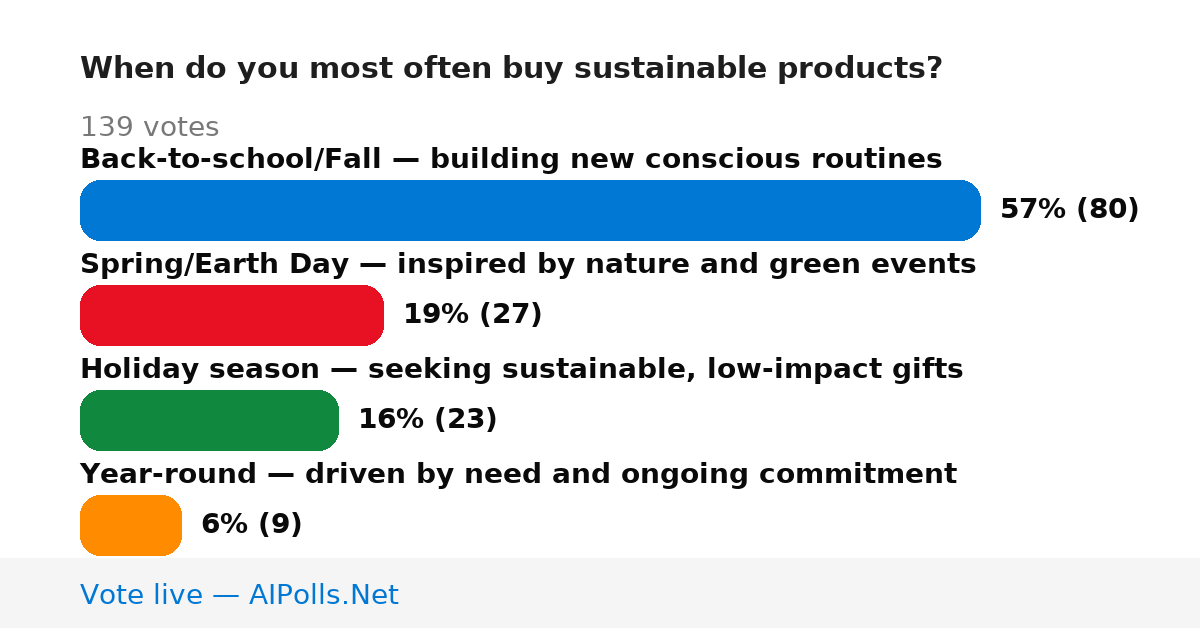Click the orange Year-round result bar

pos(131,525)
